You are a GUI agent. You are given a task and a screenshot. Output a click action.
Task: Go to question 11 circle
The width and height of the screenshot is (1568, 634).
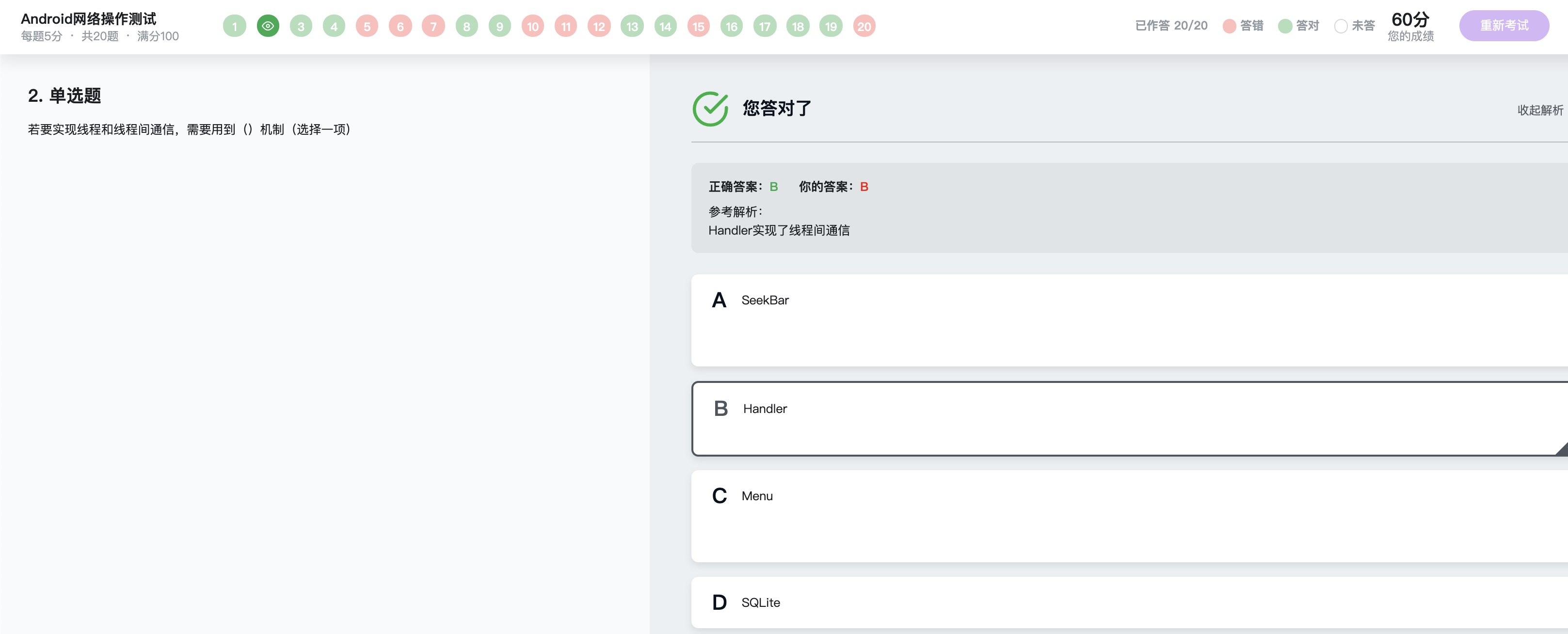point(566,26)
